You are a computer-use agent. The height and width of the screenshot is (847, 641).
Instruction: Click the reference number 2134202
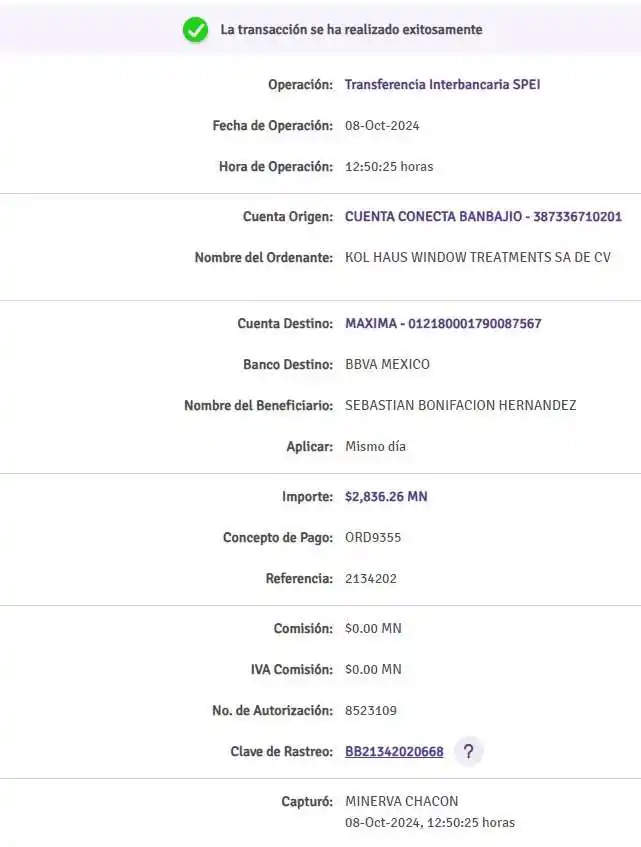[x=370, y=579]
